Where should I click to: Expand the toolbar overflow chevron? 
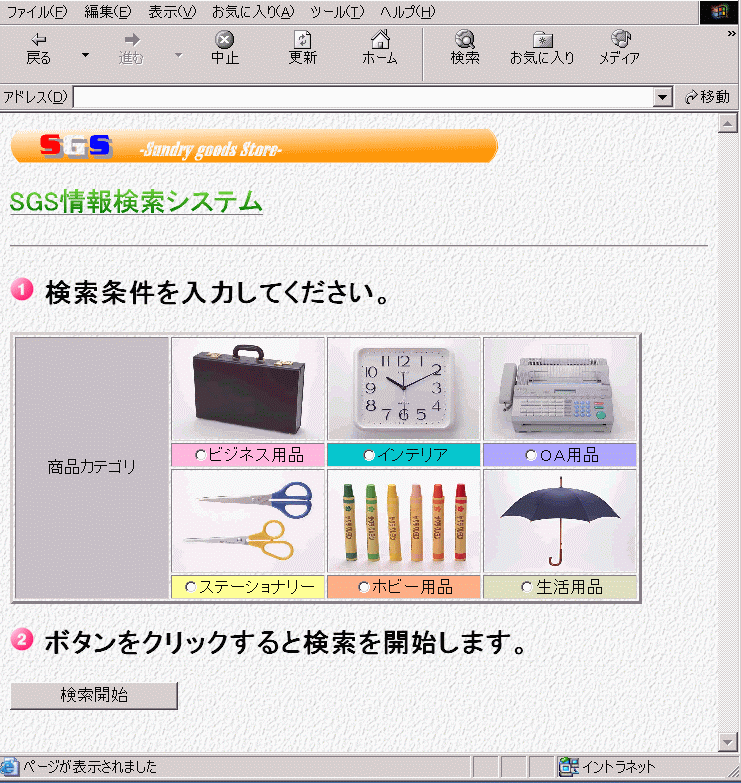click(732, 33)
